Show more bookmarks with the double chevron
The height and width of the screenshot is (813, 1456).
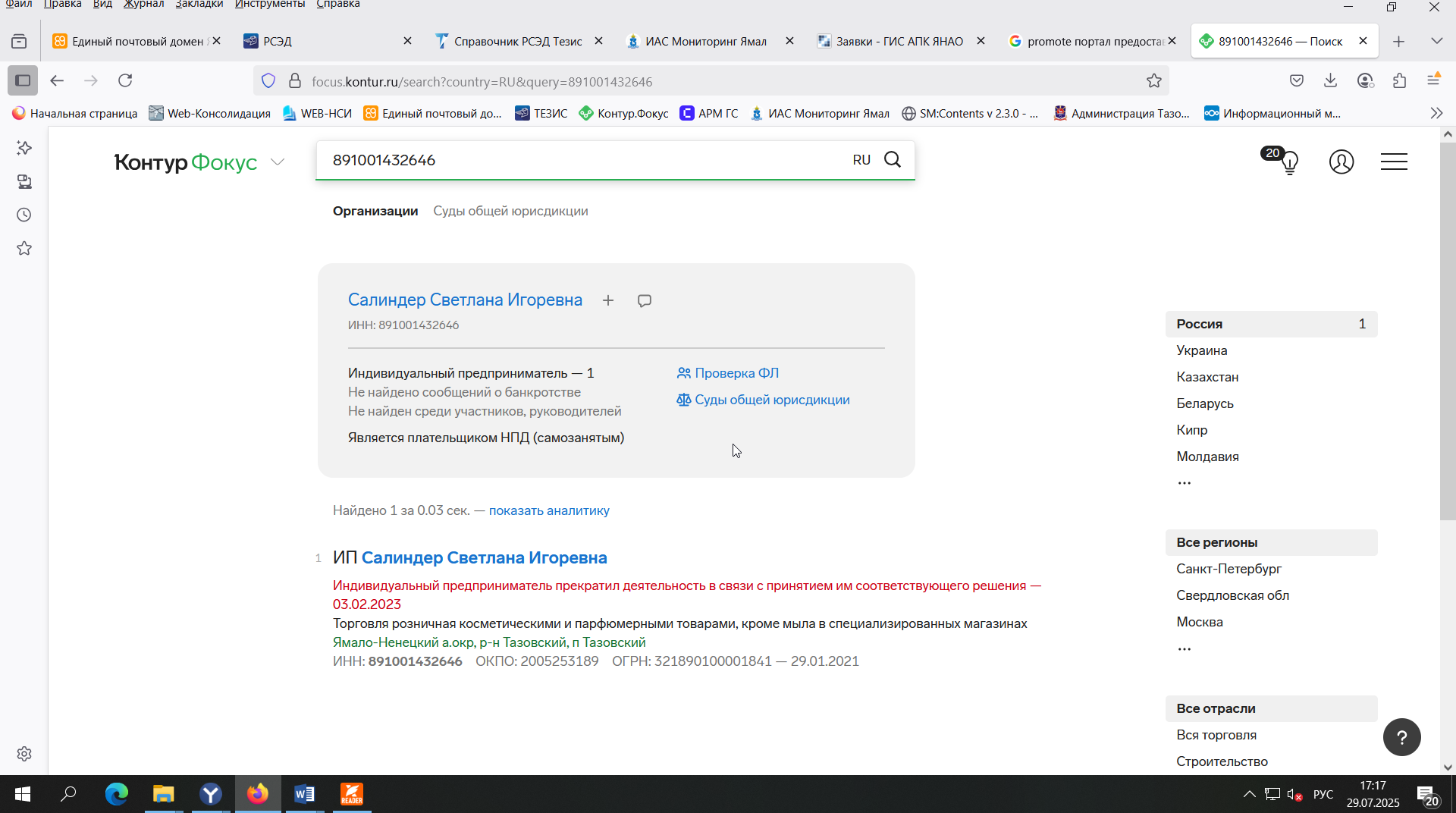coord(1436,114)
